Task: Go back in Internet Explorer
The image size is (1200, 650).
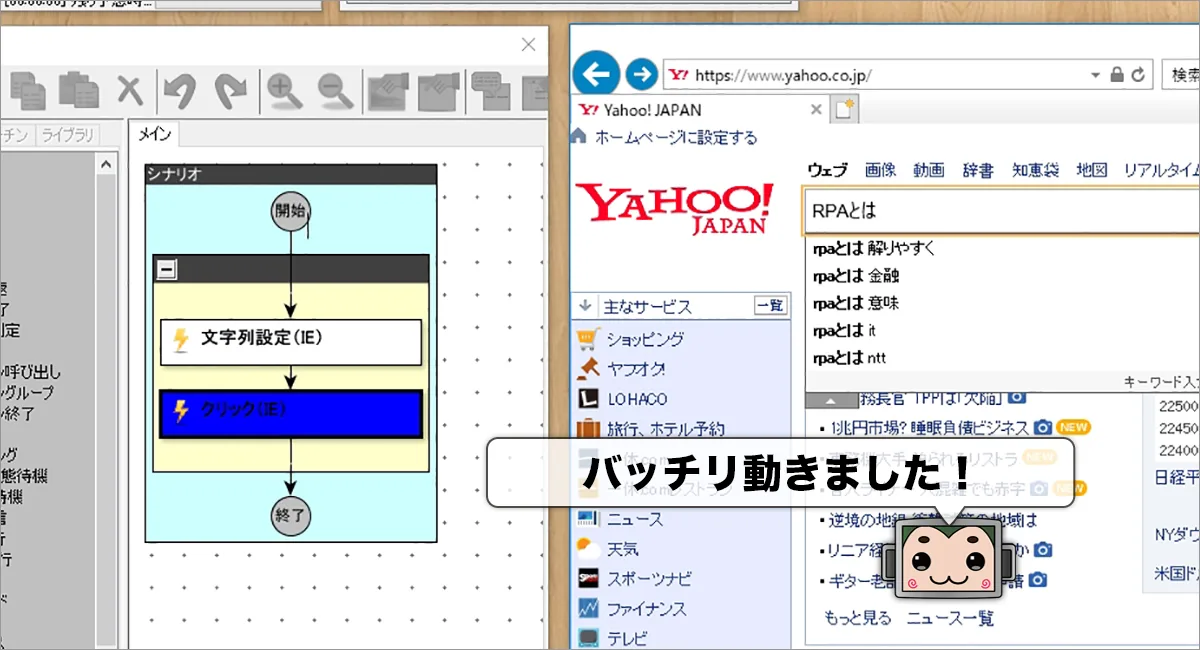Action: (x=597, y=73)
